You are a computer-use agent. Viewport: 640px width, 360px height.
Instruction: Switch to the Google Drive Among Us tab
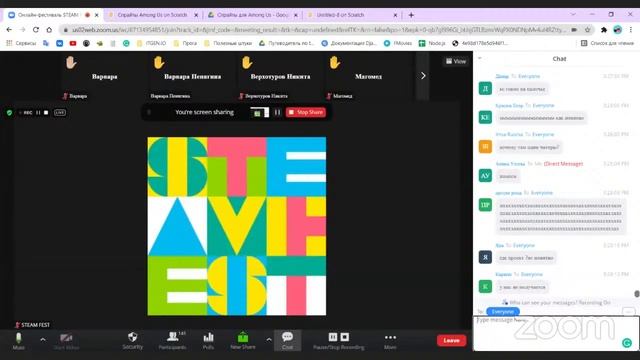click(252, 15)
